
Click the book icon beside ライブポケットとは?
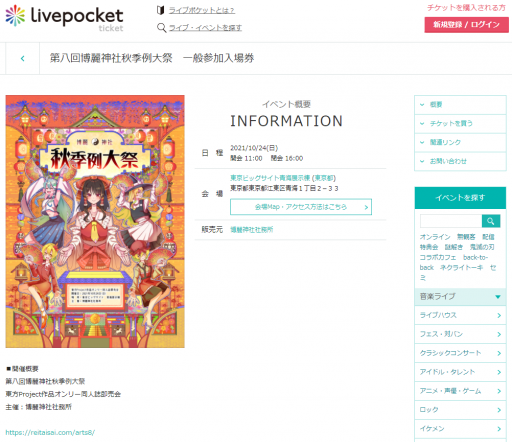[x=161, y=10]
